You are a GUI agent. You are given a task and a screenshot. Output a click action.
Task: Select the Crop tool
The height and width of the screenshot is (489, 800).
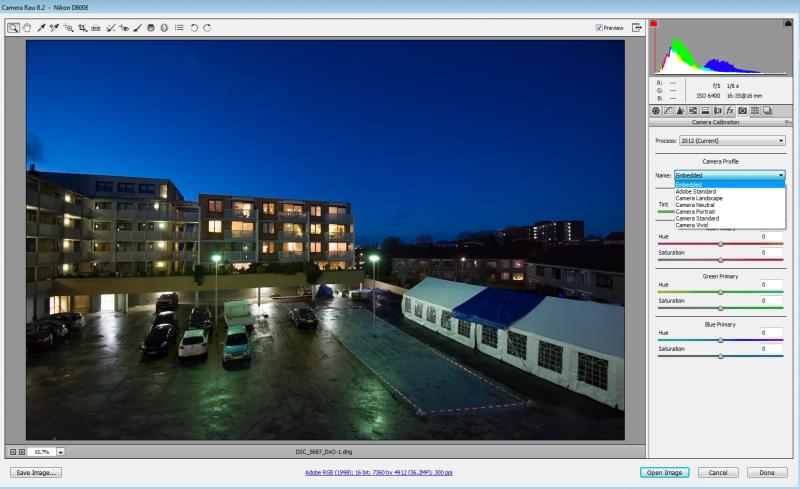tap(82, 28)
